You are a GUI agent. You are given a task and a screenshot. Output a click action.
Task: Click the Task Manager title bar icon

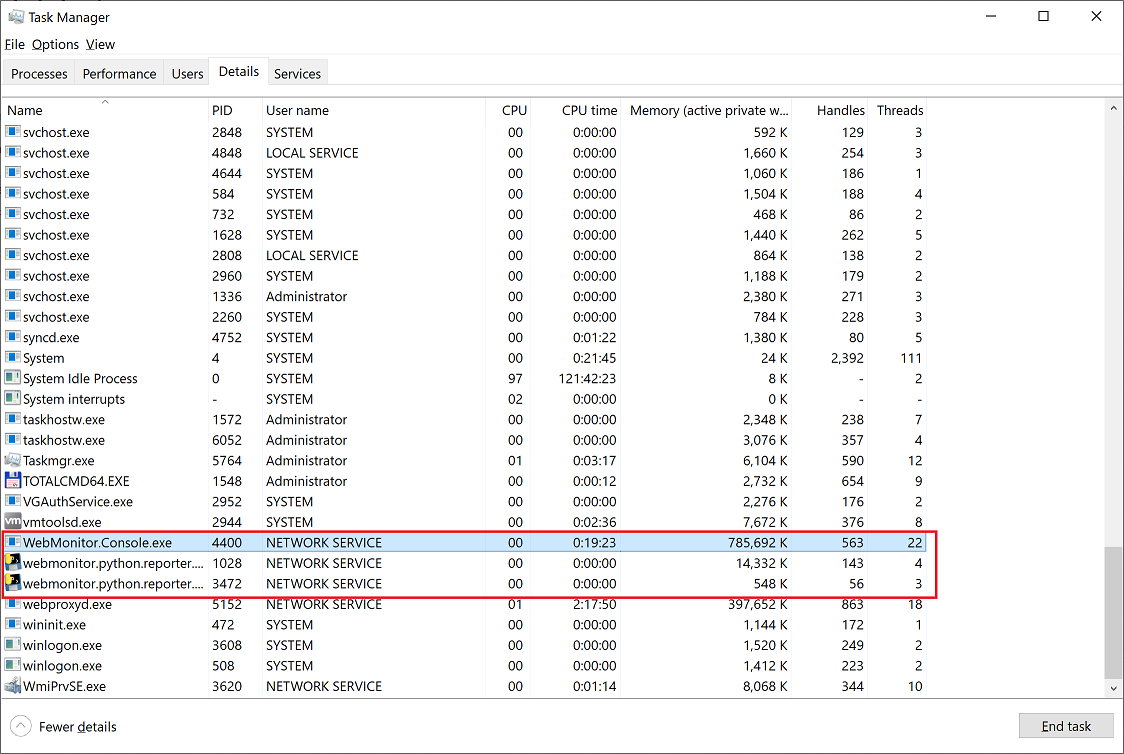pos(16,16)
